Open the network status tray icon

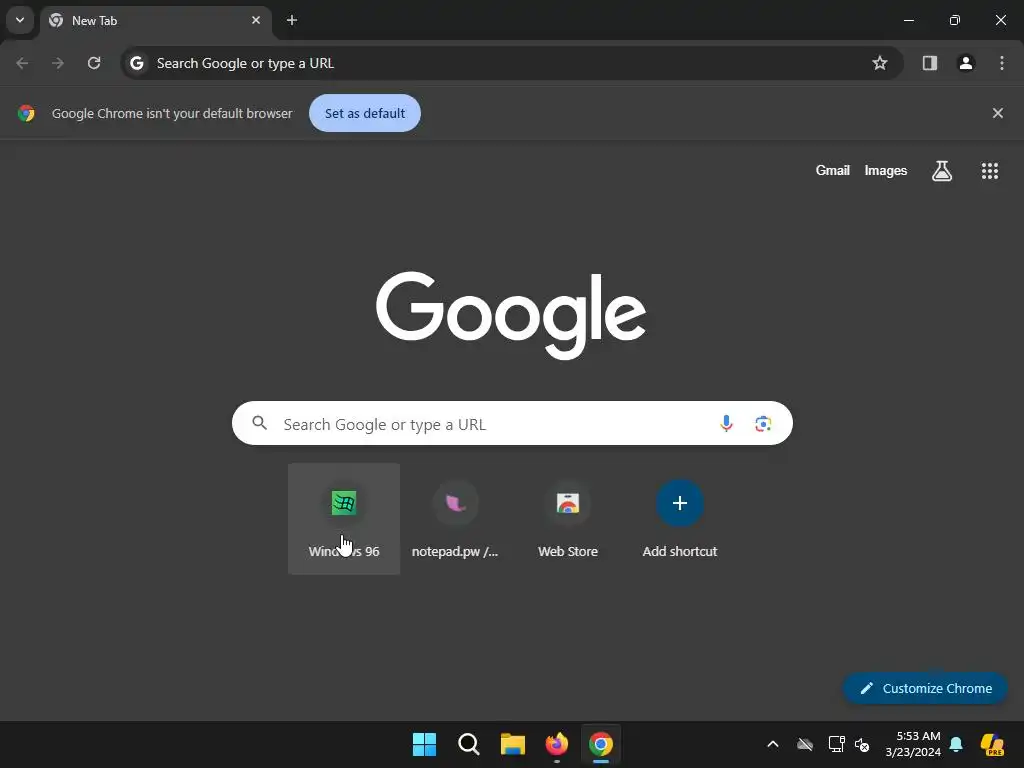(837, 744)
